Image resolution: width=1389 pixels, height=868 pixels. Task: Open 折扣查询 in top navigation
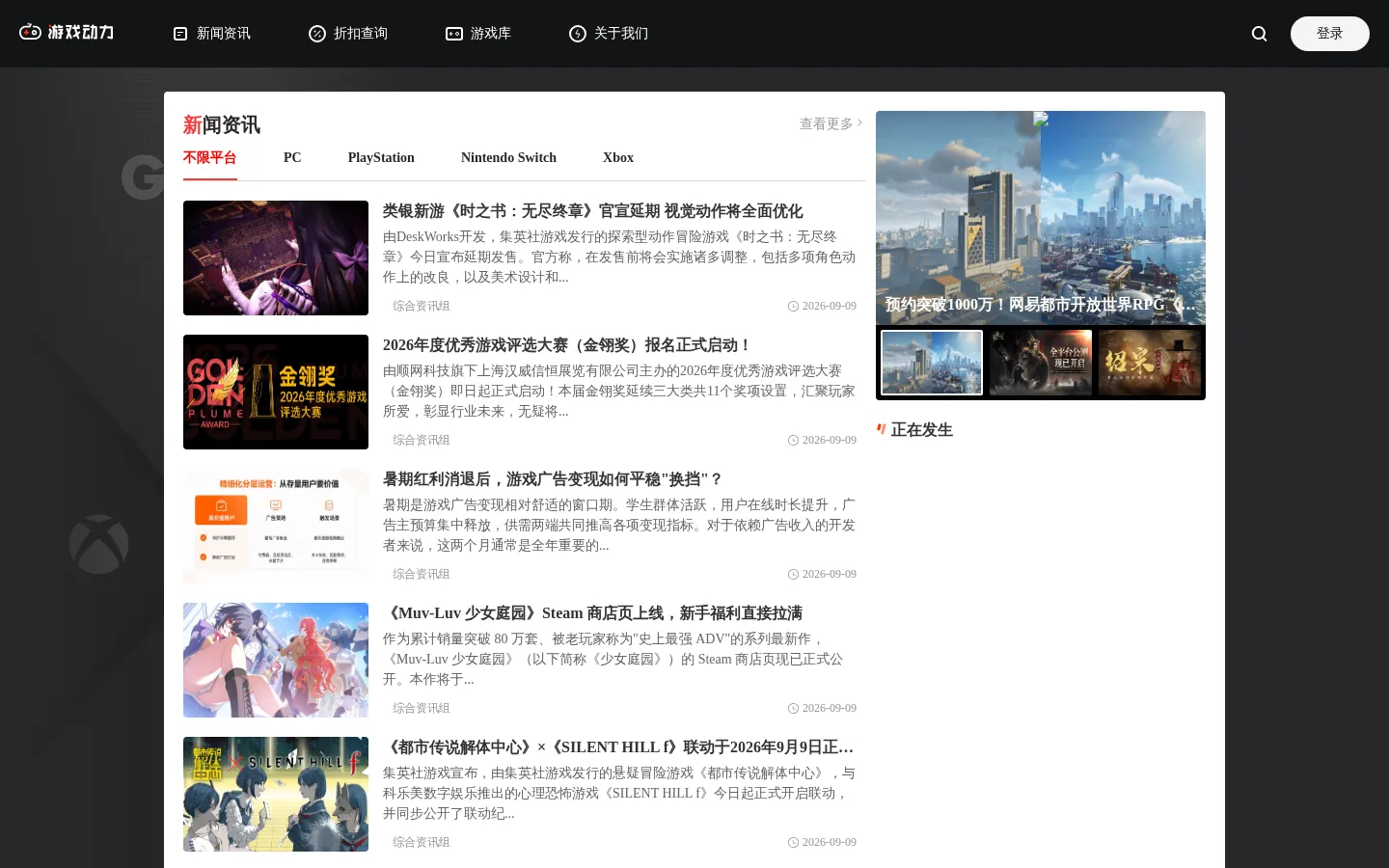click(x=361, y=34)
